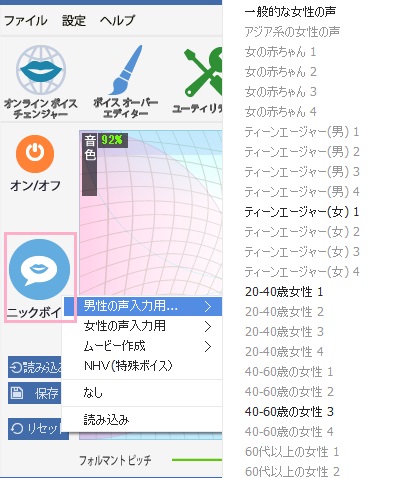The height and width of the screenshot is (478, 399).
Task: Select 女の赤ちゃん 1 voice
Action: click(x=280, y=52)
